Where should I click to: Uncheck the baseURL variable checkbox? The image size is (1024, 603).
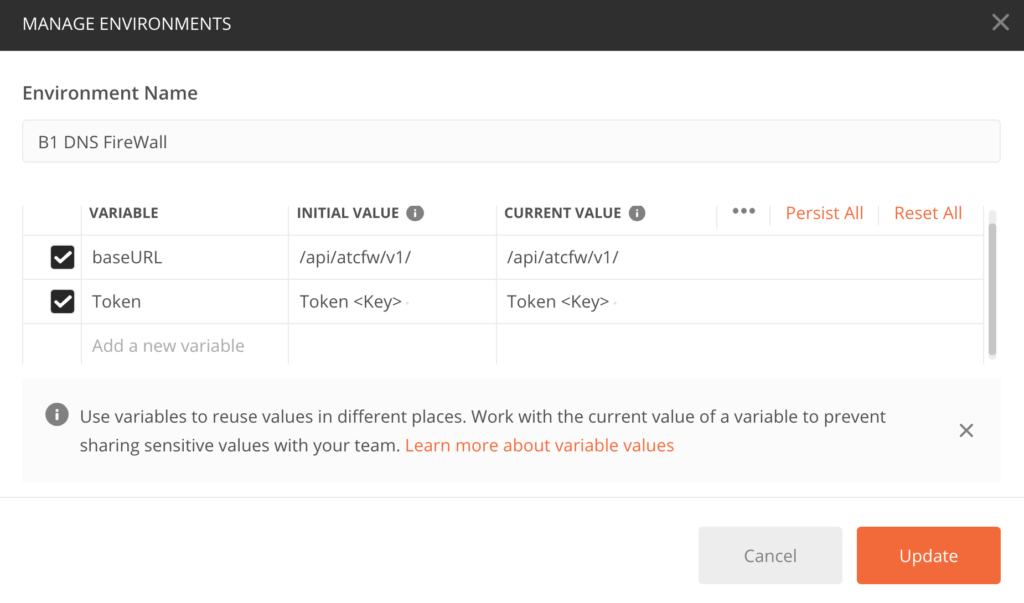pos(62,258)
